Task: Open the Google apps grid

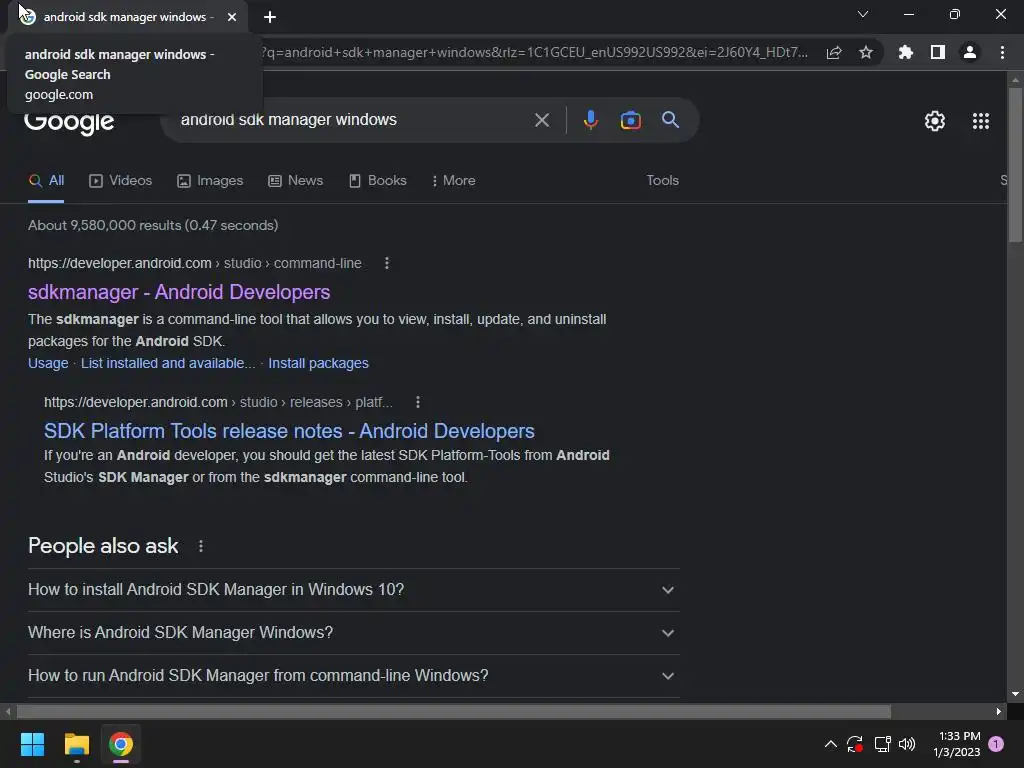Action: coord(980,121)
